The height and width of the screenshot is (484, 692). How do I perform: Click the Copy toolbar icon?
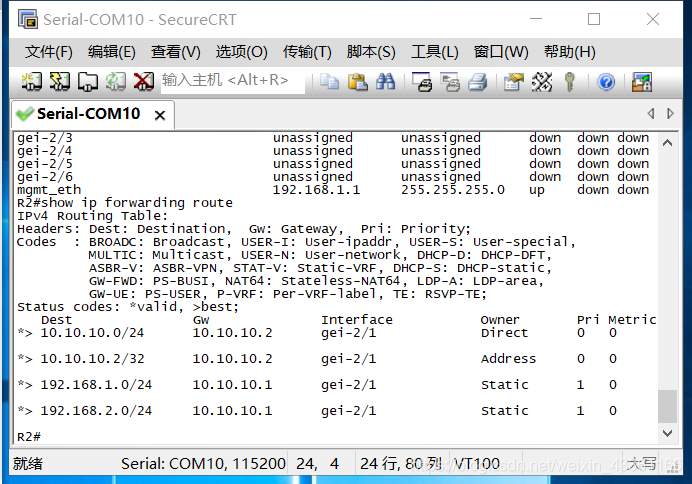click(x=329, y=82)
